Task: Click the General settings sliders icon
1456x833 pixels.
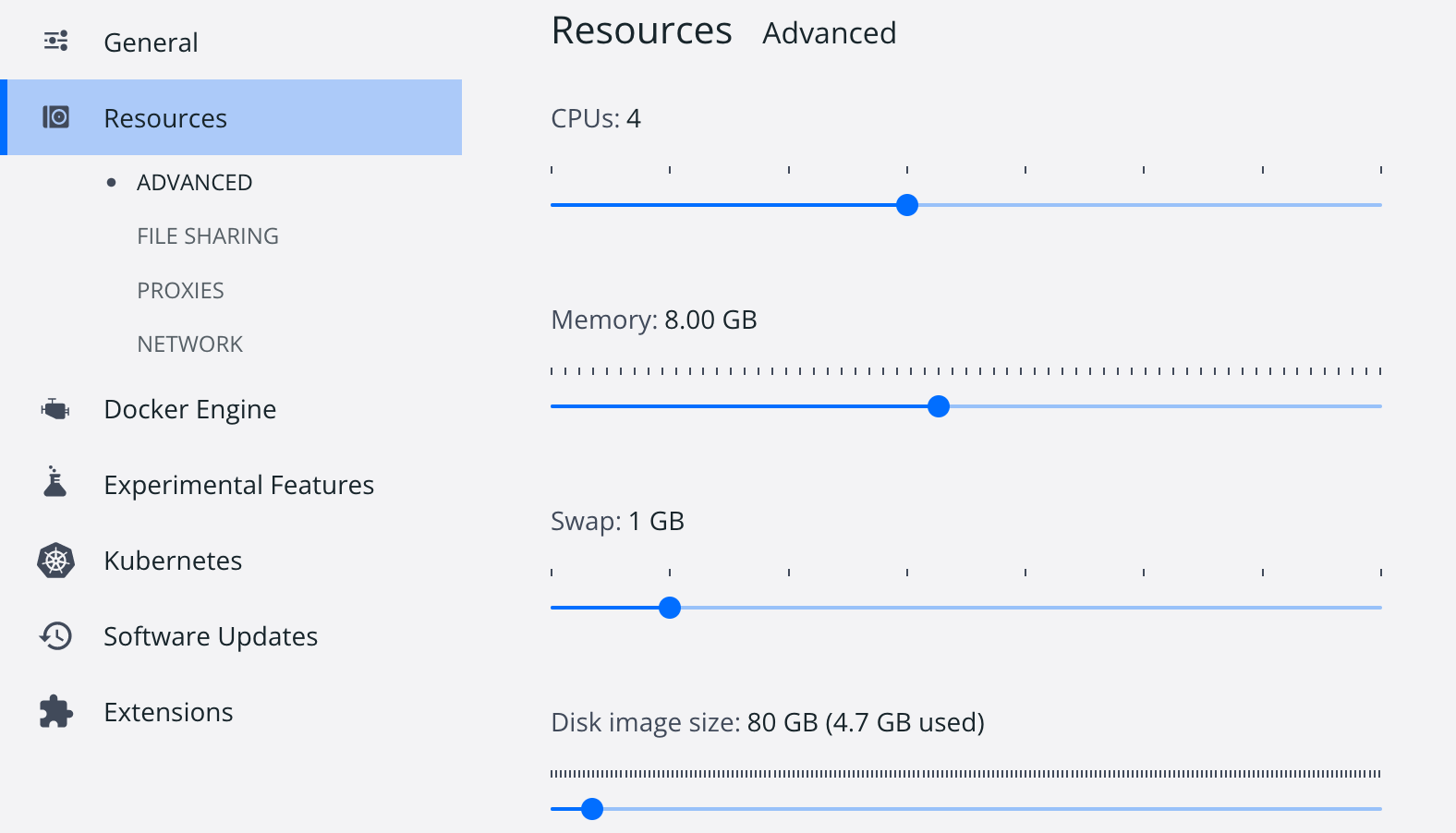Action: coord(56,42)
